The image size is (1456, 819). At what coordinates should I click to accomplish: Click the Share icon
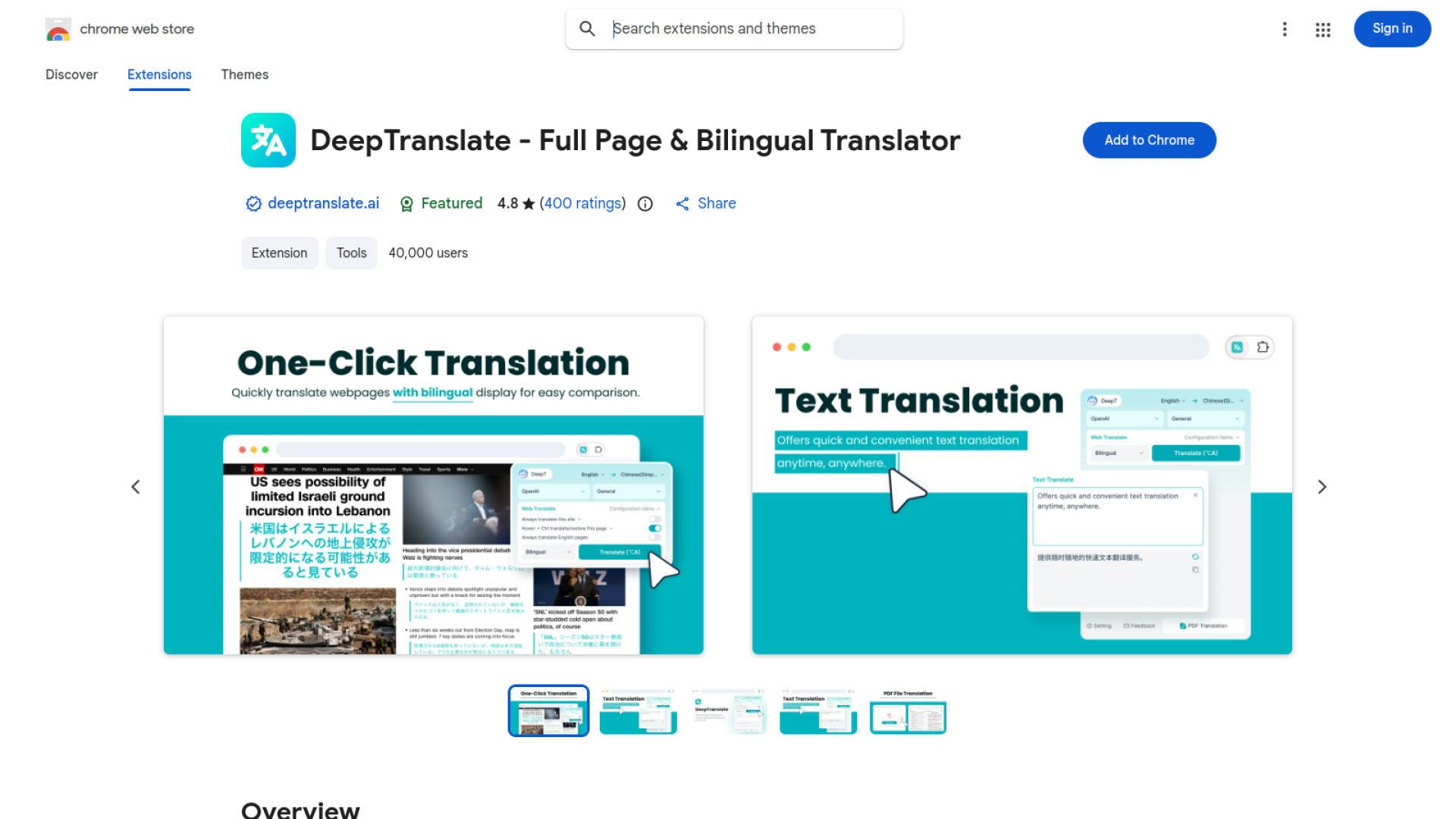[x=682, y=203]
